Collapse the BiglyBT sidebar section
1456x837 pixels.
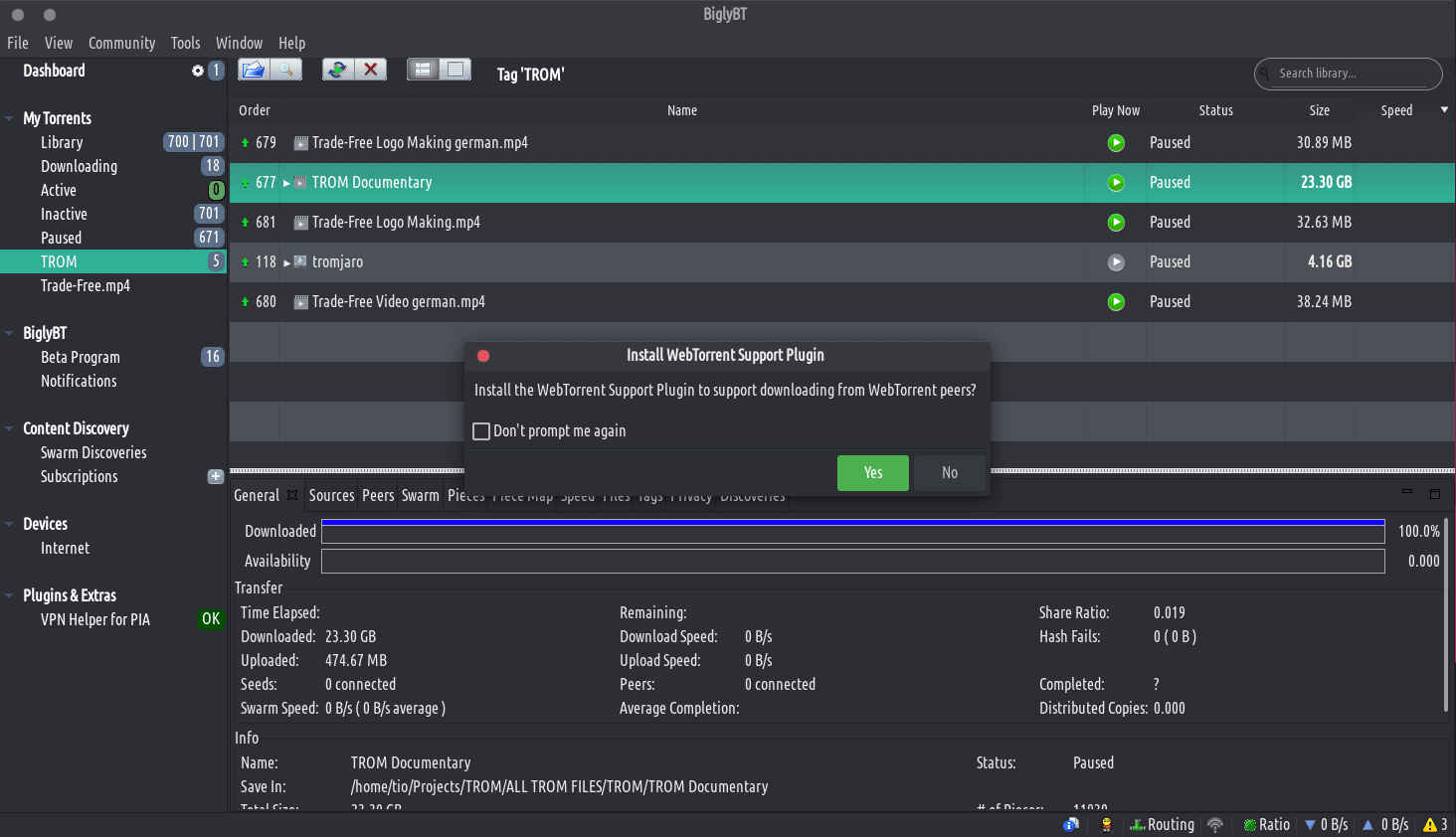[x=9, y=333]
